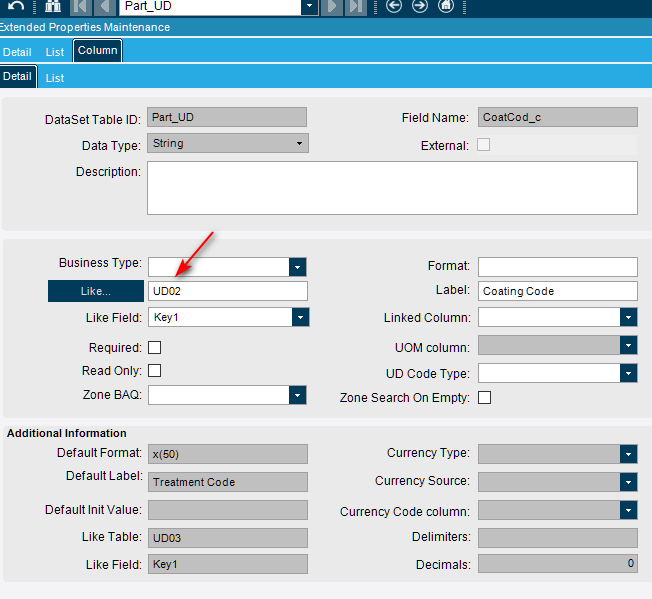Open the lower List sub-tab
This screenshot has width=652, height=599.
[55, 77]
